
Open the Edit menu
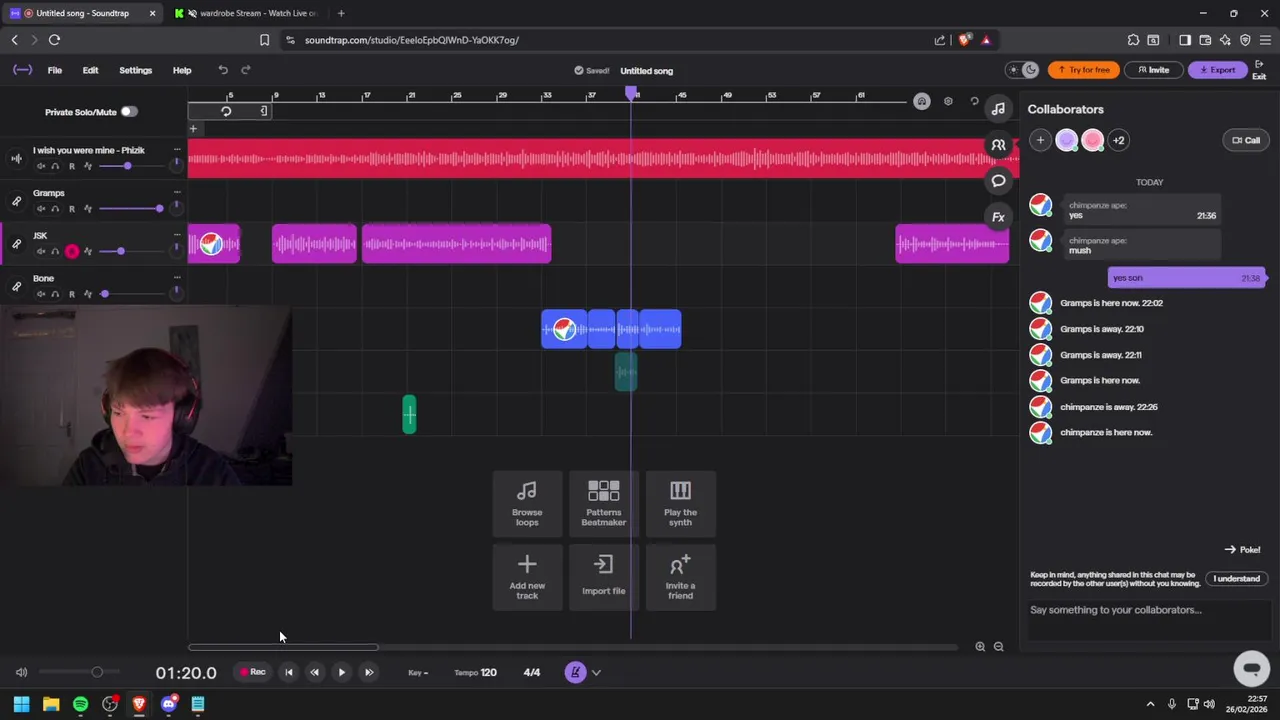tap(90, 70)
